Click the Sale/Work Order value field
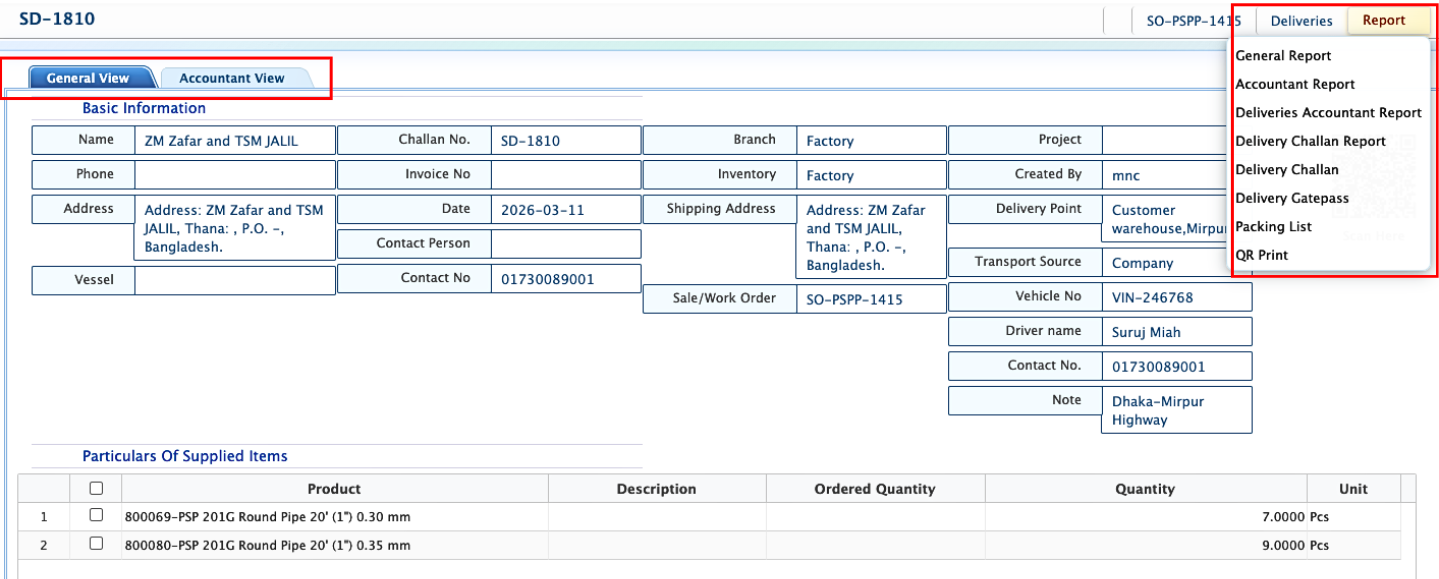The height and width of the screenshot is (579, 1439). 870,299
